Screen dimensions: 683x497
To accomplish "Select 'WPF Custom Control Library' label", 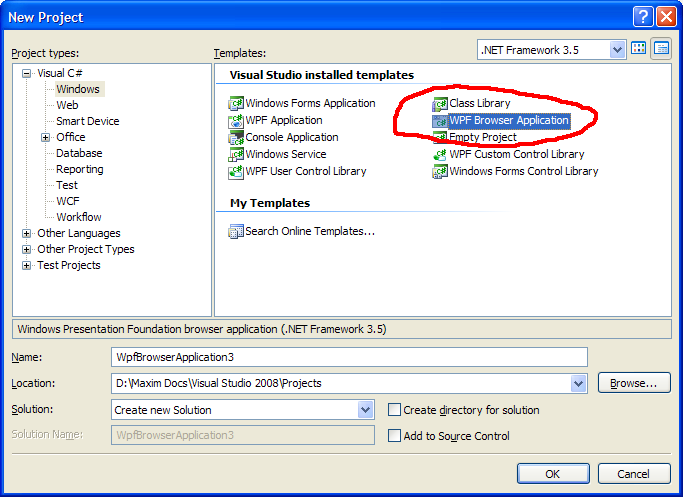I will point(517,155).
